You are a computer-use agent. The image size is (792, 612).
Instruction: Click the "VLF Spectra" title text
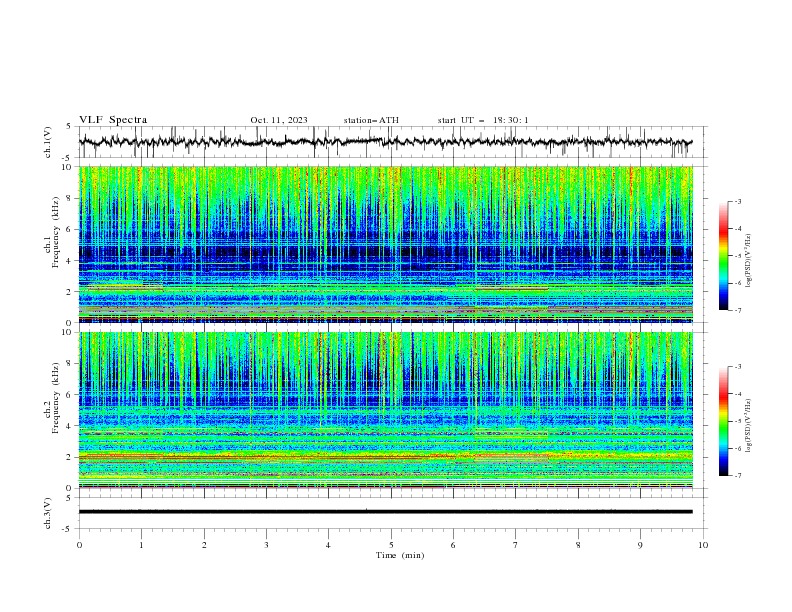point(113,120)
